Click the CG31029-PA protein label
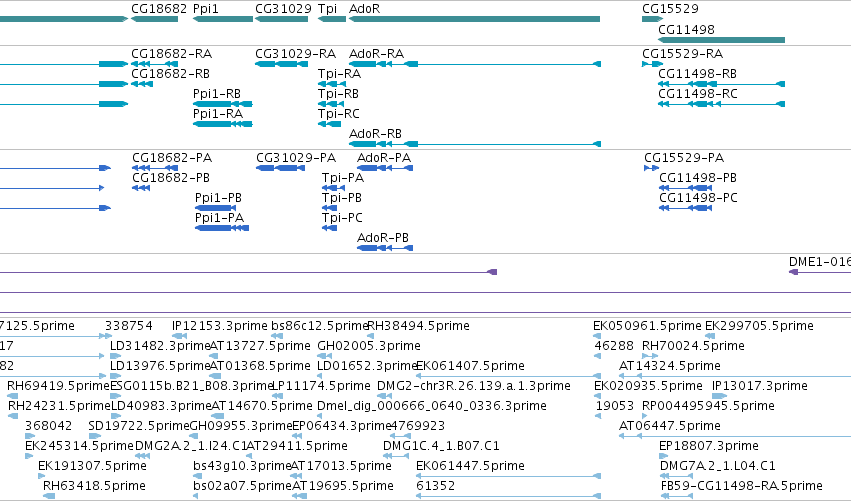This screenshot has height=501, width=851. [296, 158]
